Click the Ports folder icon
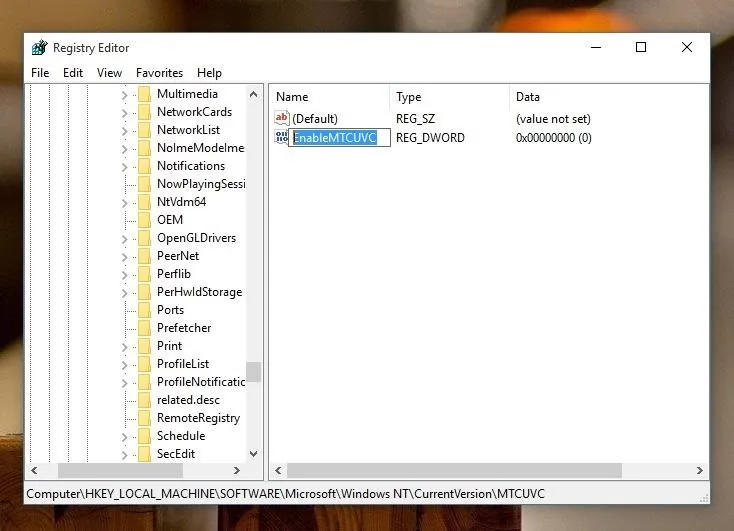734x531 pixels. click(x=145, y=310)
